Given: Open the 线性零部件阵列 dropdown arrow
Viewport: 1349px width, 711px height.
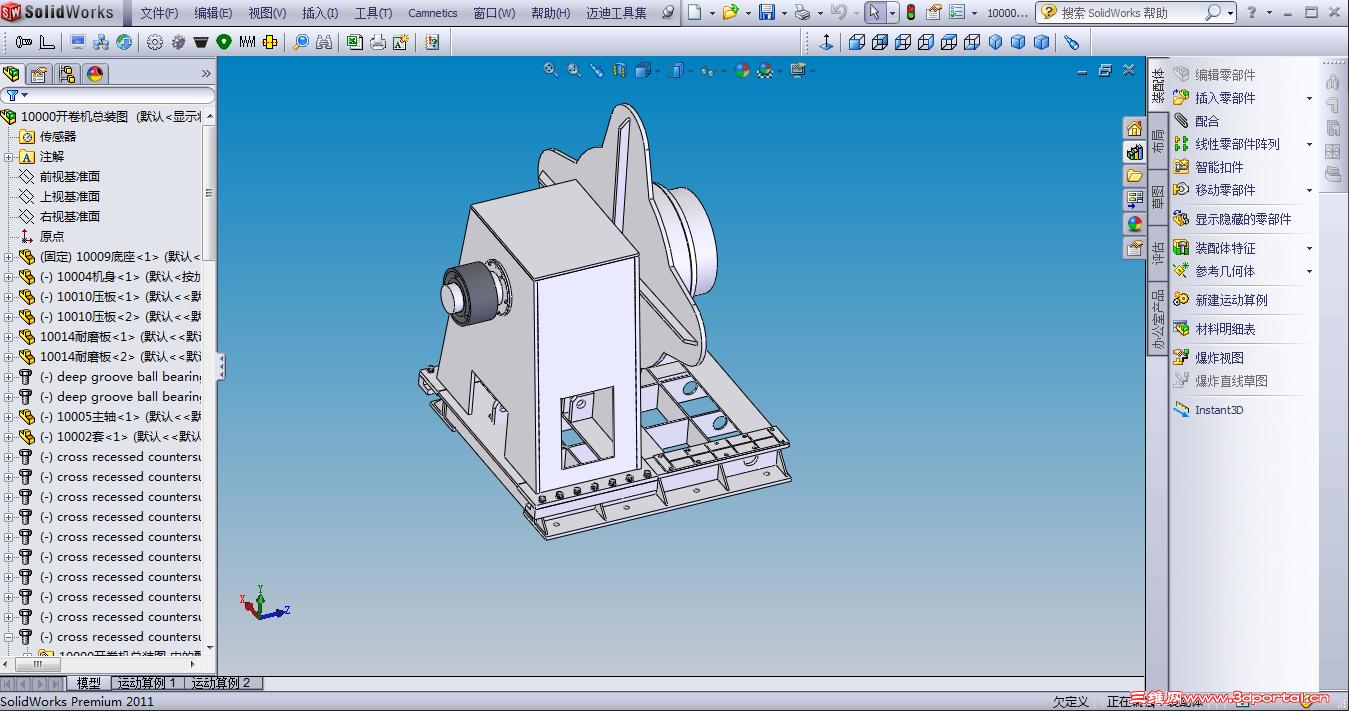Looking at the screenshot, I should coord(1309,144).
